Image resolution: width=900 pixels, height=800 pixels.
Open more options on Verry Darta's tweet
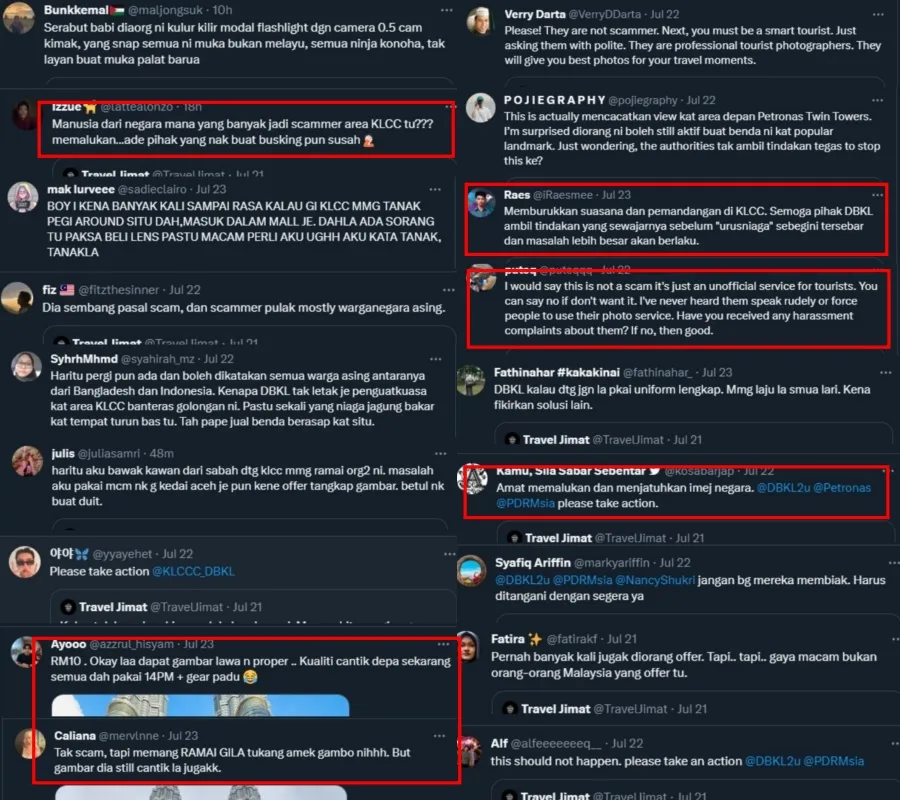[878, 14]
